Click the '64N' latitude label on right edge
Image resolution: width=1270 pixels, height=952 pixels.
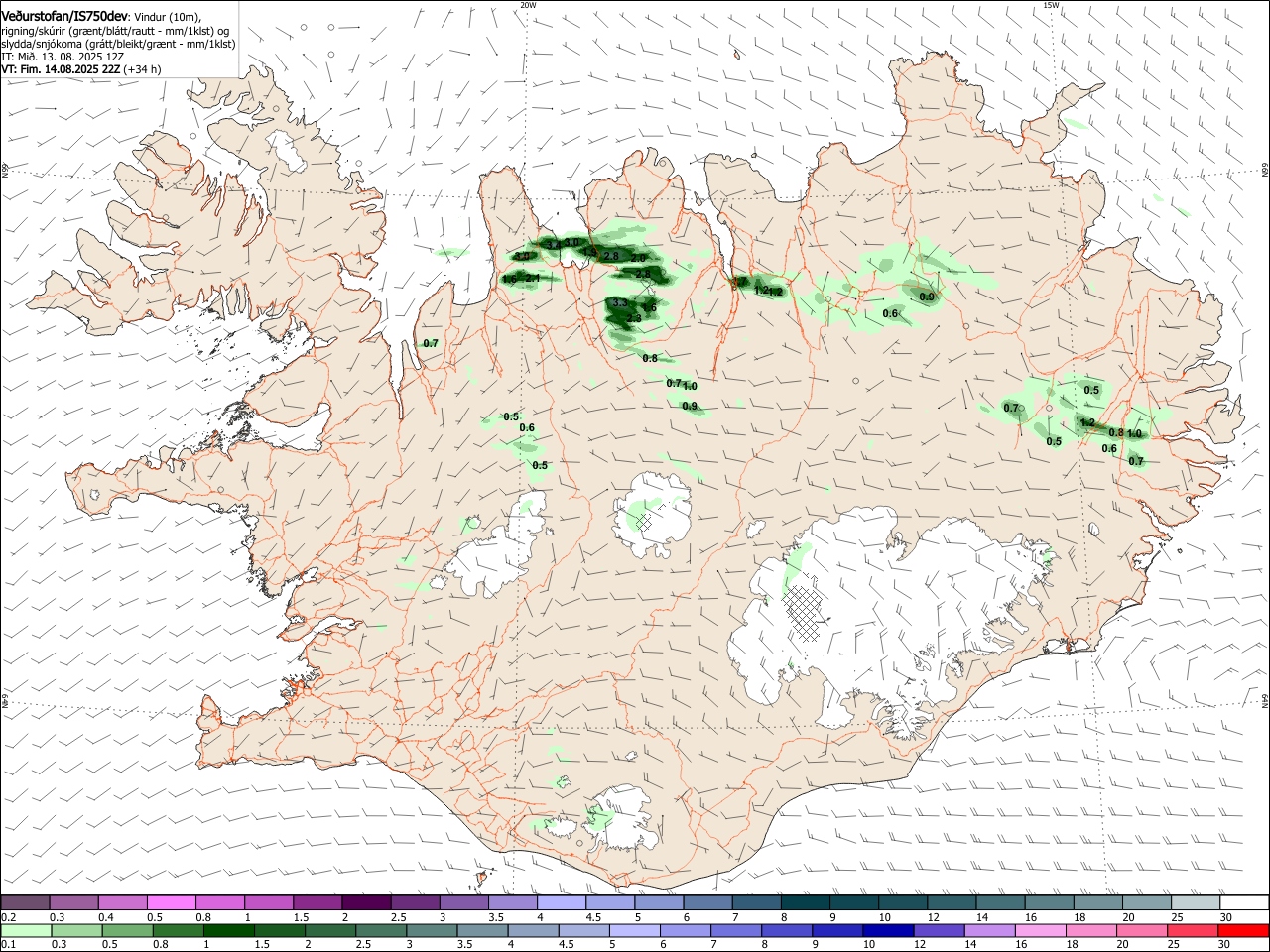[1265, 701]
